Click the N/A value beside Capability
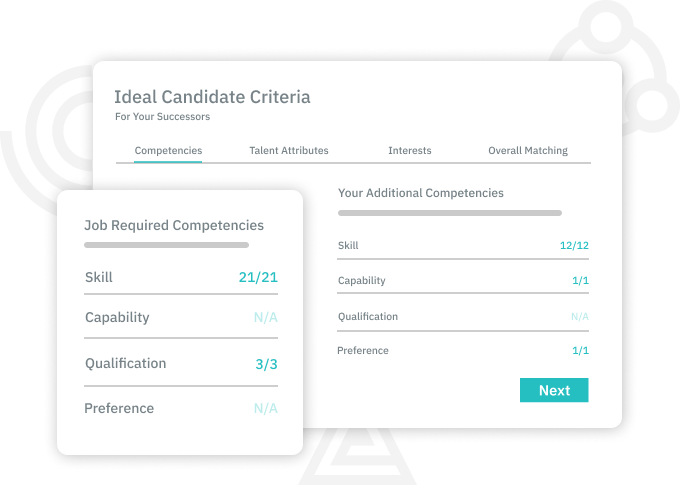 [x=266, y=318]
